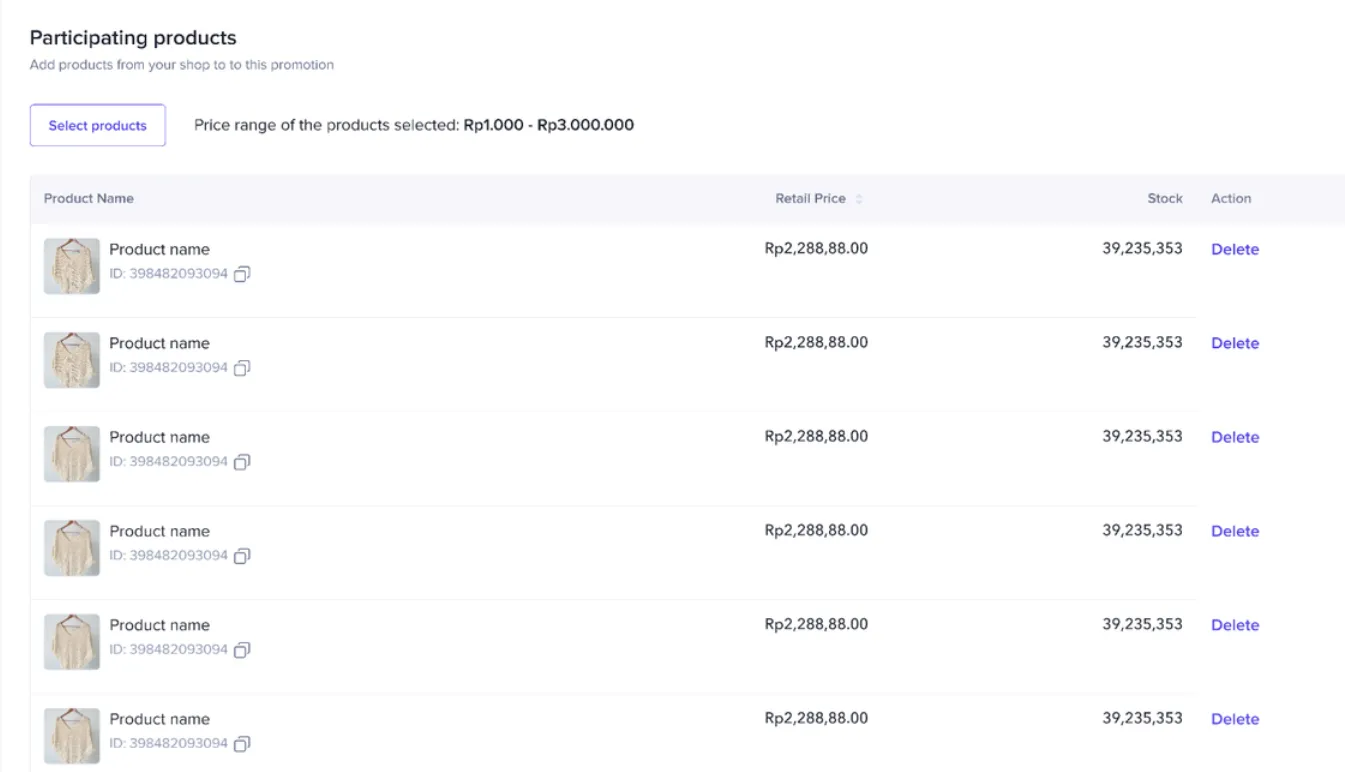The image size is (1345, 772).
Task: Click the sixth row's Rp2,288,88.00 price
Action: pyautogui.click(x=816, y=718)
